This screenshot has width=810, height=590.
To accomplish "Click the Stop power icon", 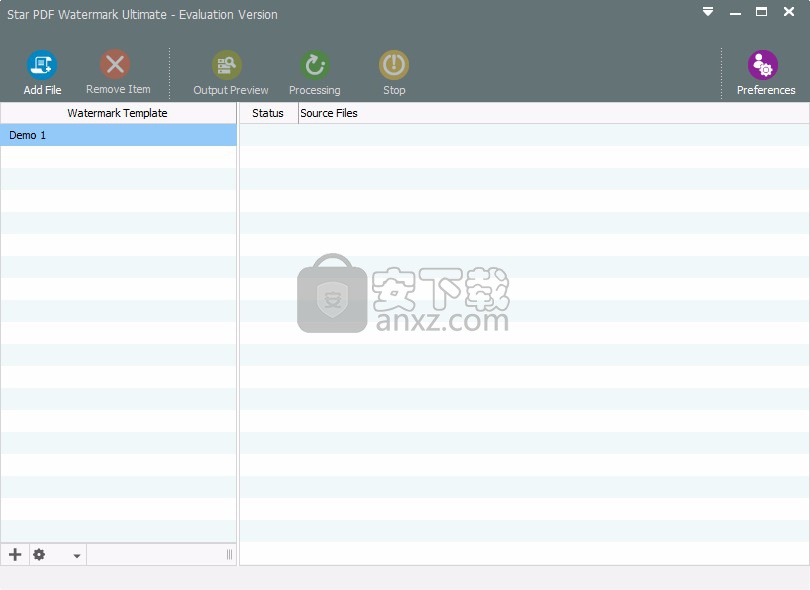I will [x=394, y=65].
